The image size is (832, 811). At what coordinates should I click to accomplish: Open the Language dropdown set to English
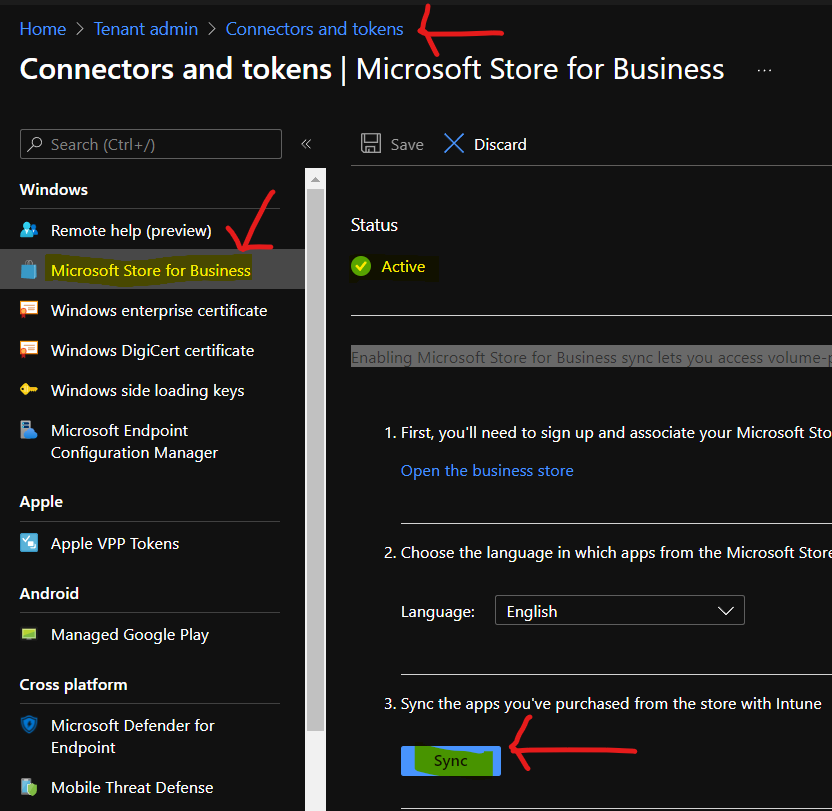(619, 610)
